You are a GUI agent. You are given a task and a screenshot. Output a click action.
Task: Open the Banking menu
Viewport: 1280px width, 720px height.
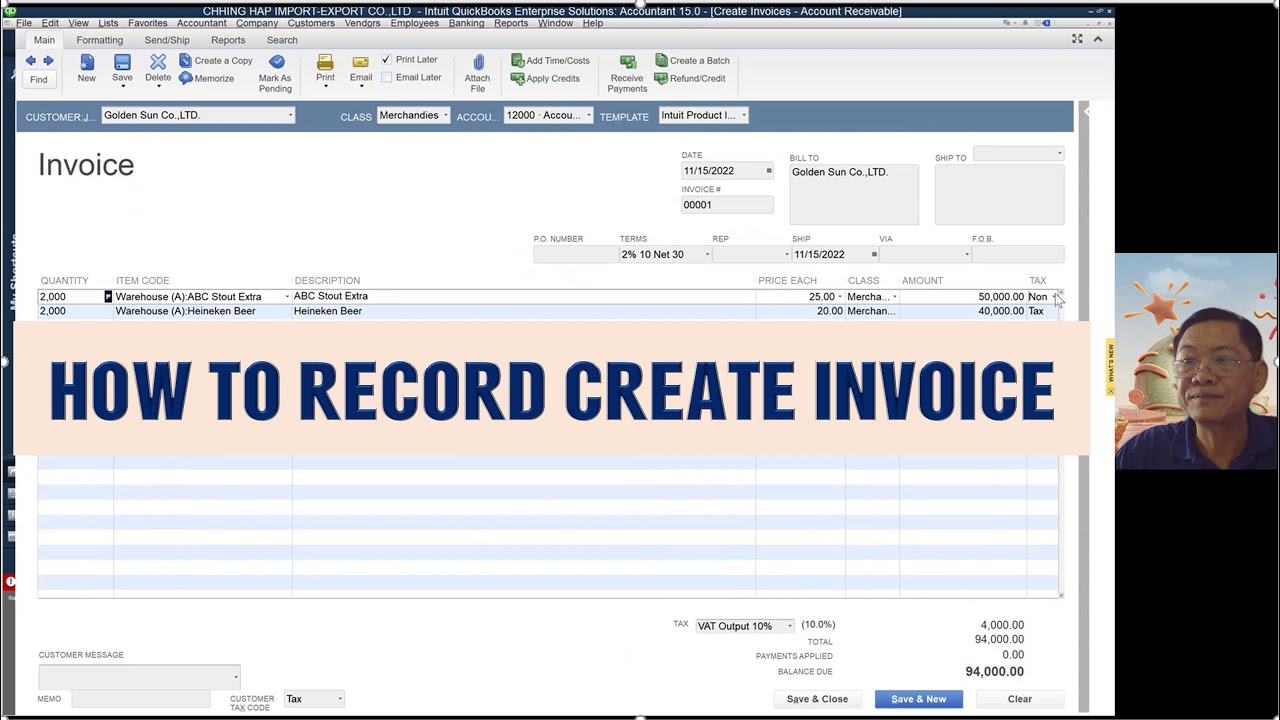coord(466,23)
